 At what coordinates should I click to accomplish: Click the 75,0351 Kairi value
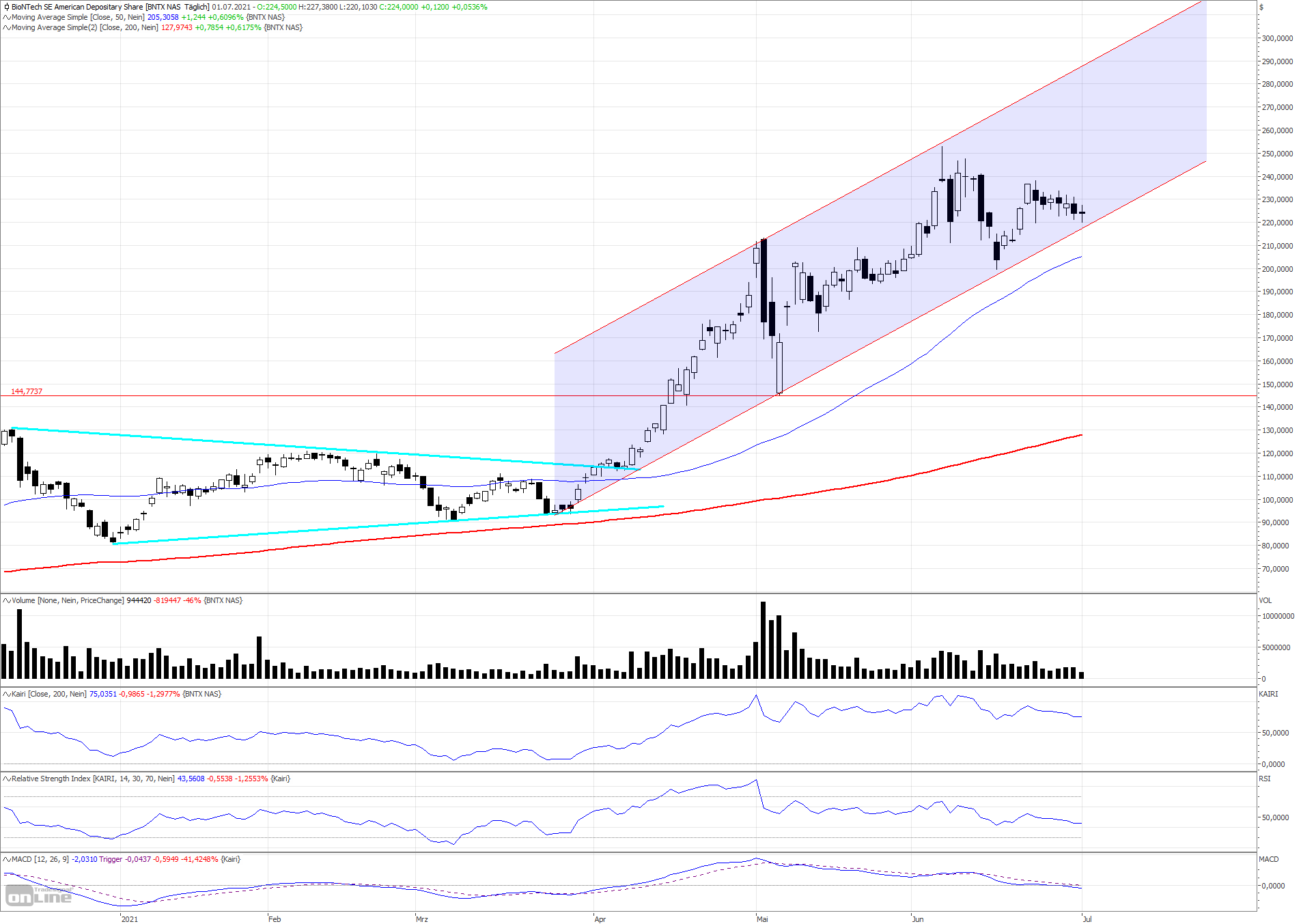(x=103, y=694)
